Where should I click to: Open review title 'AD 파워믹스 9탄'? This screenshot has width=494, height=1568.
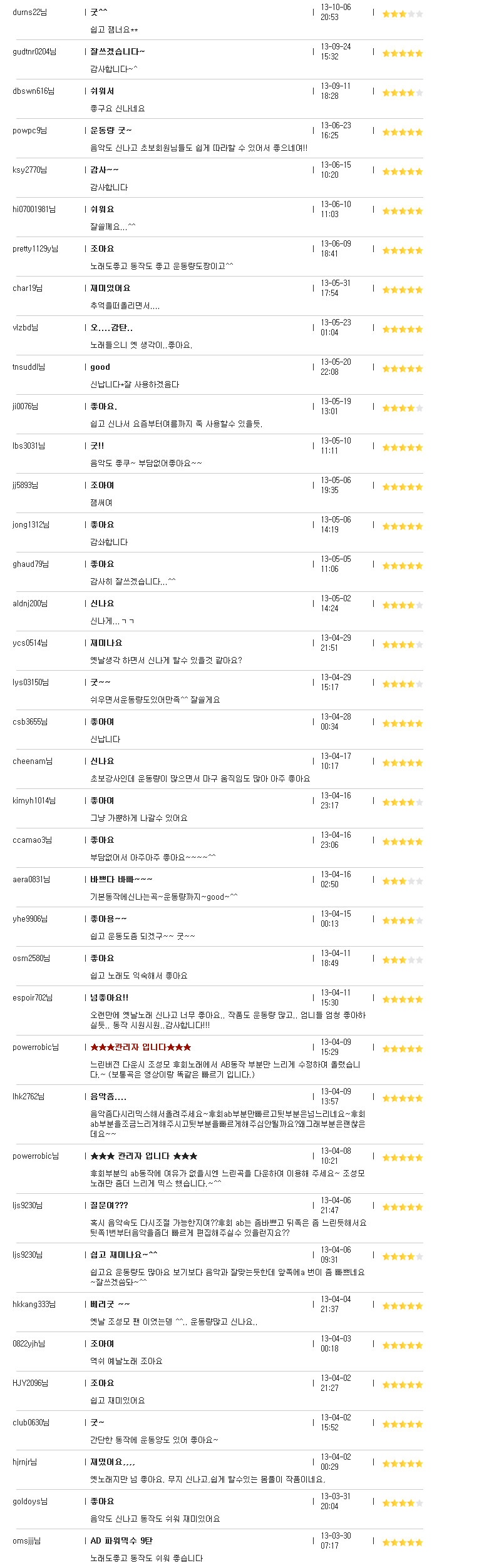(x=121, y=1540)
